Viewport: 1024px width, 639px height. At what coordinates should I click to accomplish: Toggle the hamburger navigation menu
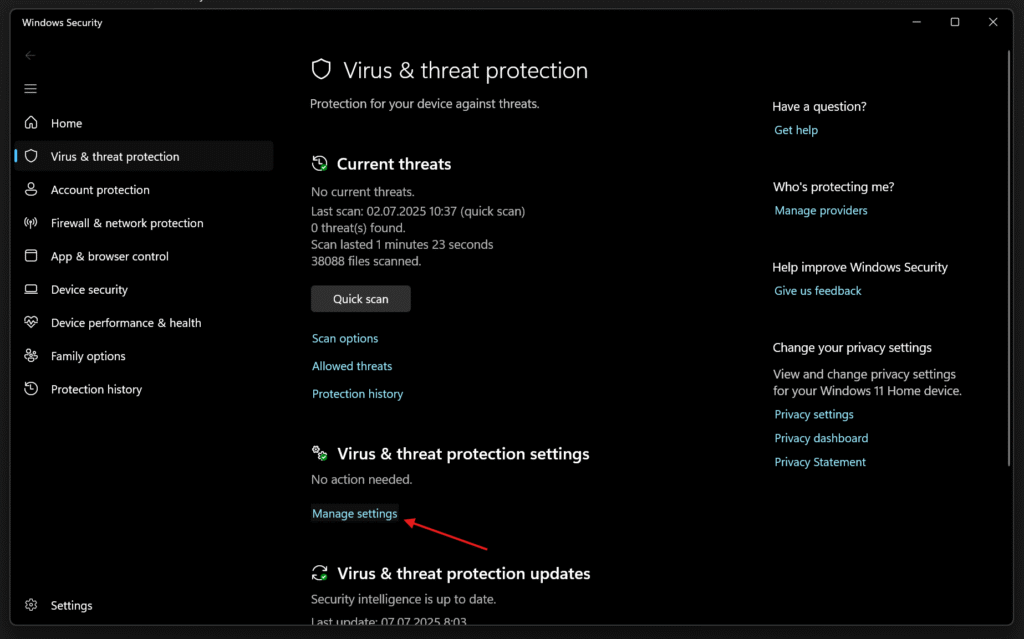coord(30,89)
